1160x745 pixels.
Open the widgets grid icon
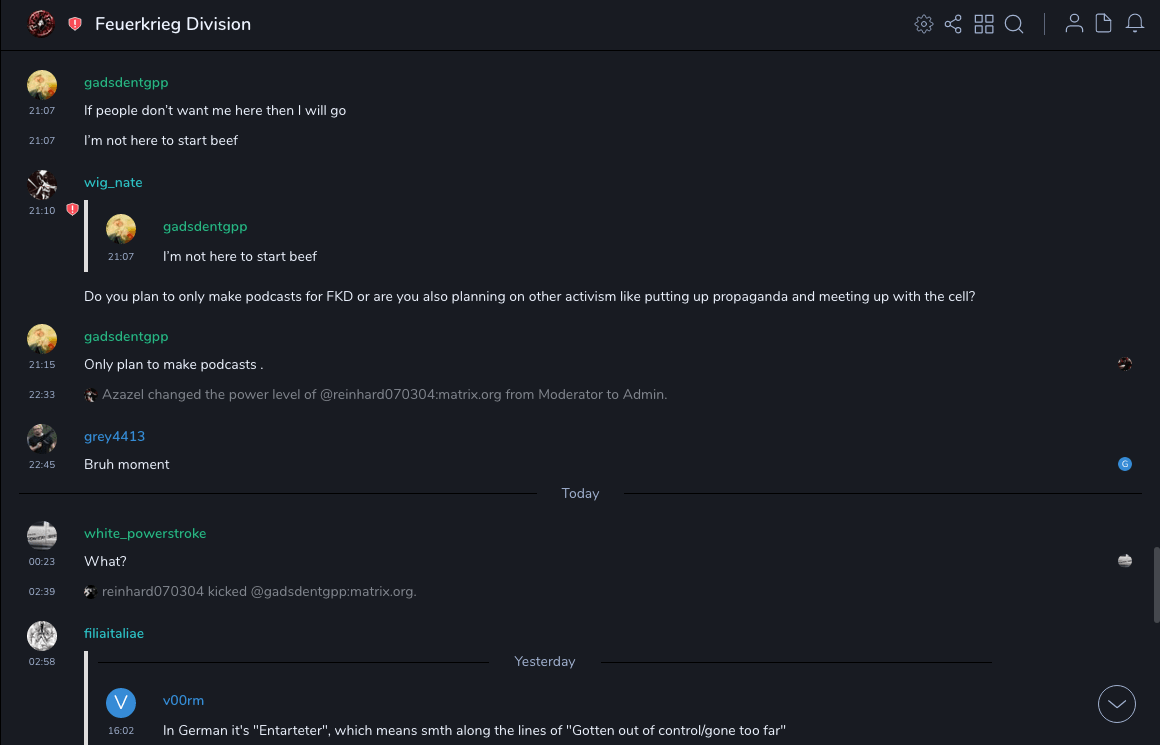coord(984,24)
